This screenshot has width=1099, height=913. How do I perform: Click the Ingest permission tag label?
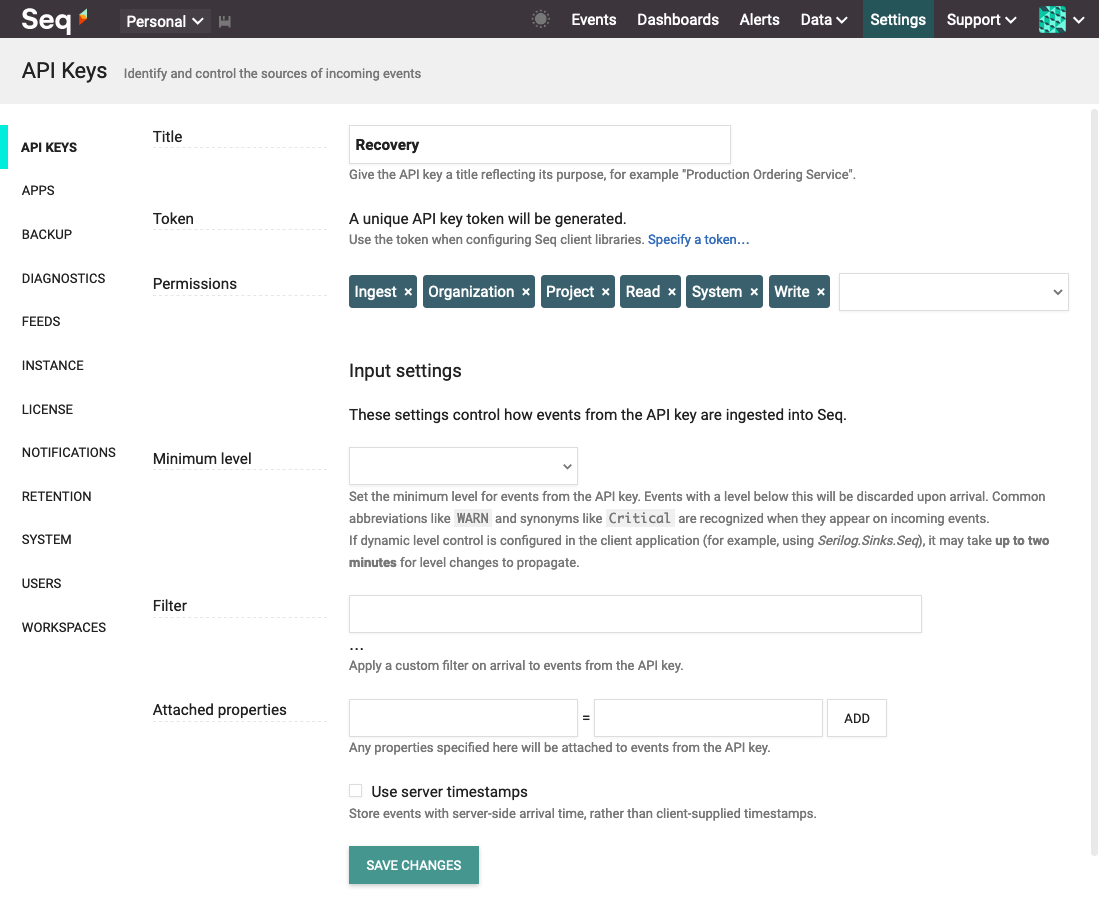coord(376,292)
